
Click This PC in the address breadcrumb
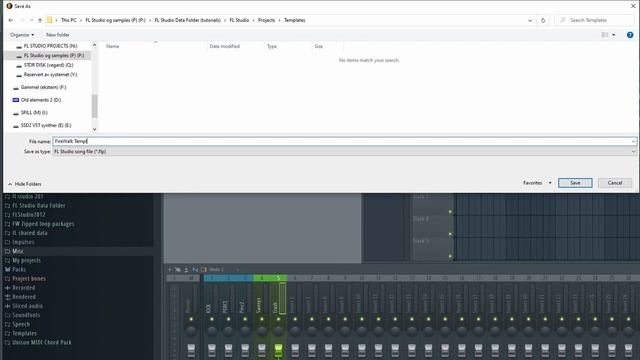[69, 20]
